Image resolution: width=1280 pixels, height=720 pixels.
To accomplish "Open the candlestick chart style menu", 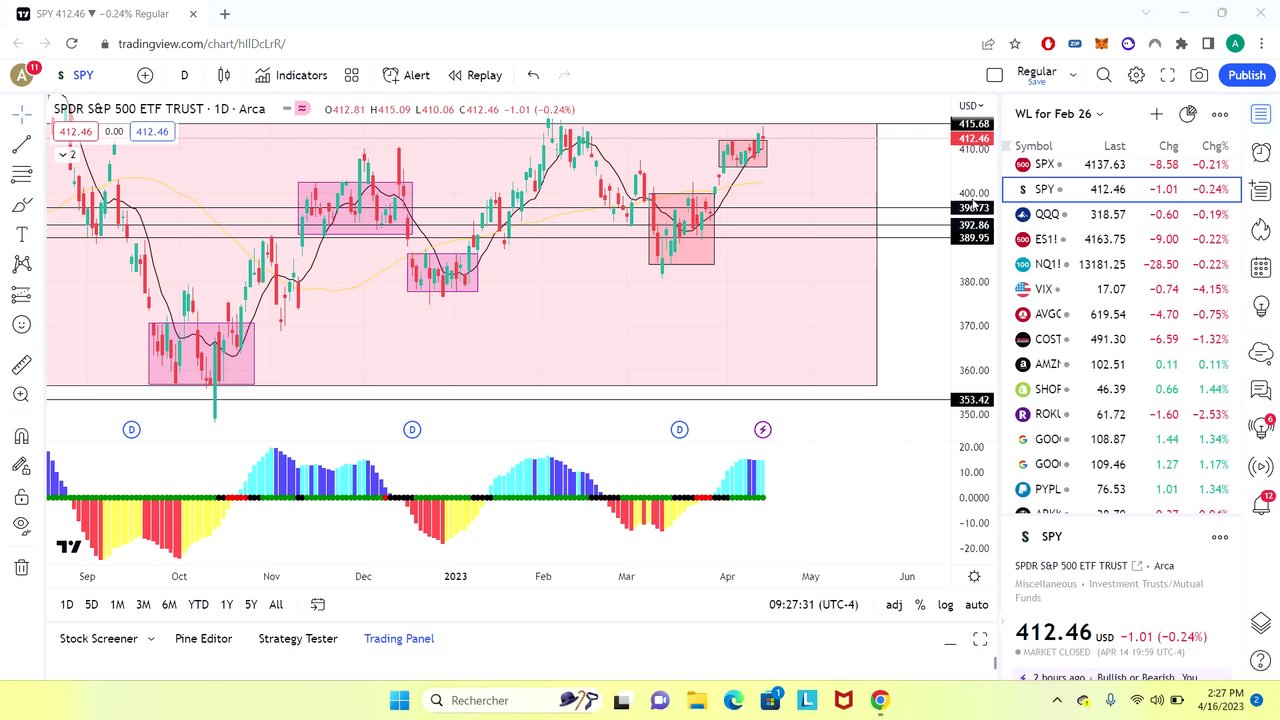I will click(224, 75).
